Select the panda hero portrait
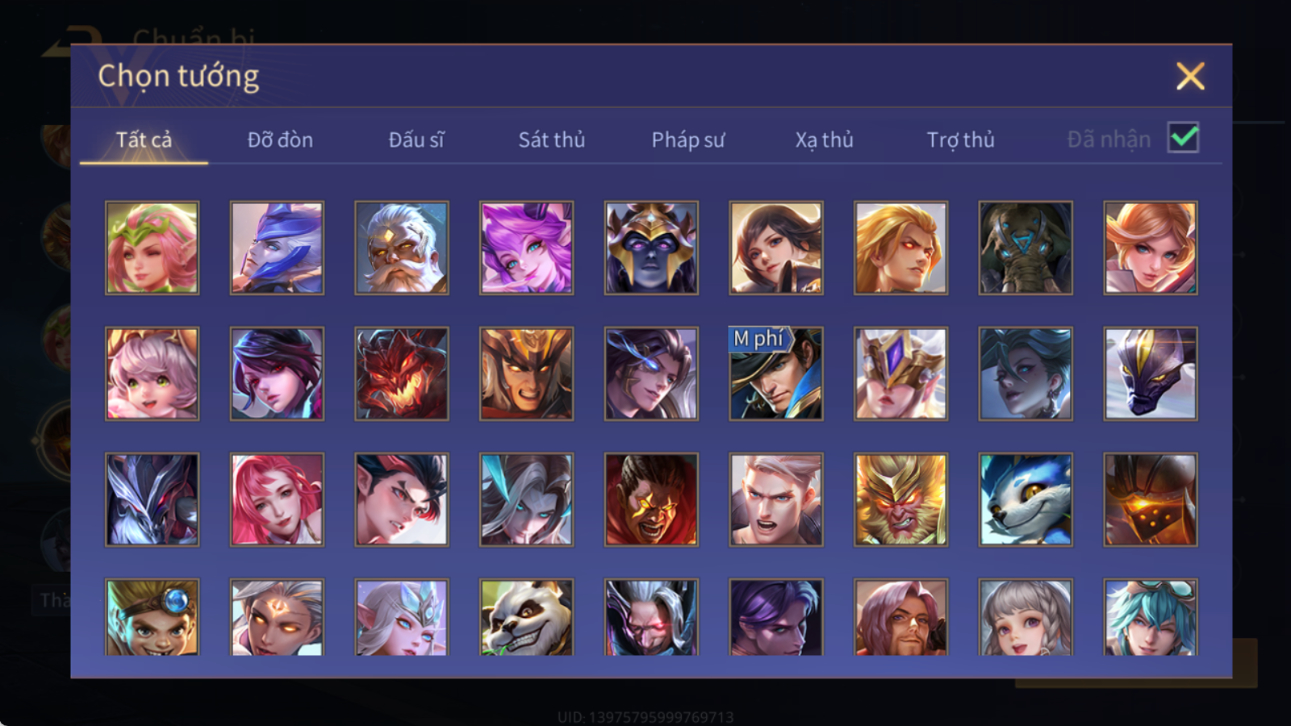 526,617
